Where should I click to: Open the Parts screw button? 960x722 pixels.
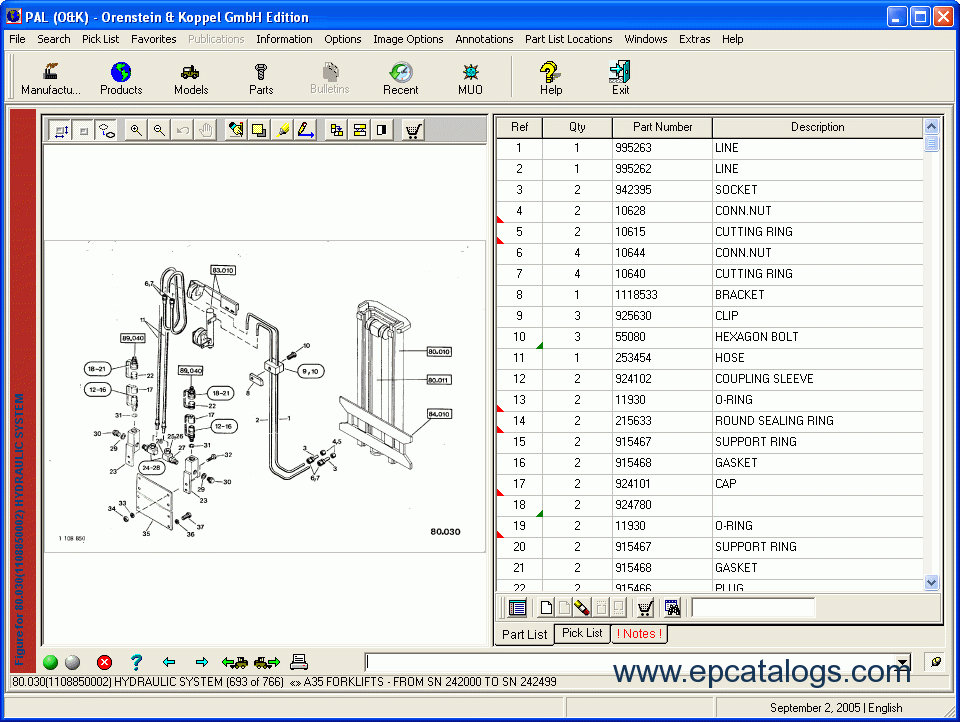coord(261,78)
